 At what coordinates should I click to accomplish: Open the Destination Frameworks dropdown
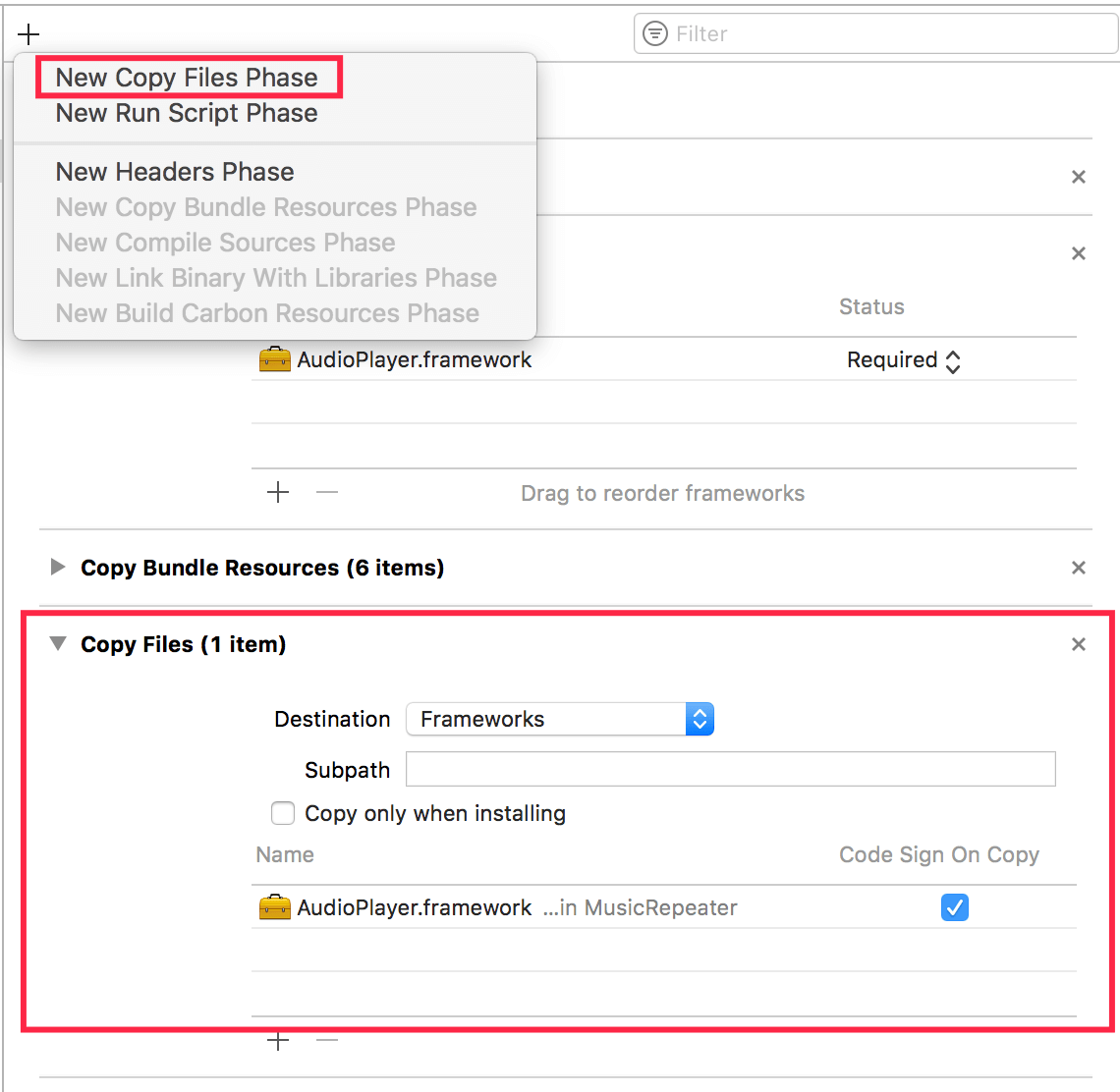coord(560,719)
